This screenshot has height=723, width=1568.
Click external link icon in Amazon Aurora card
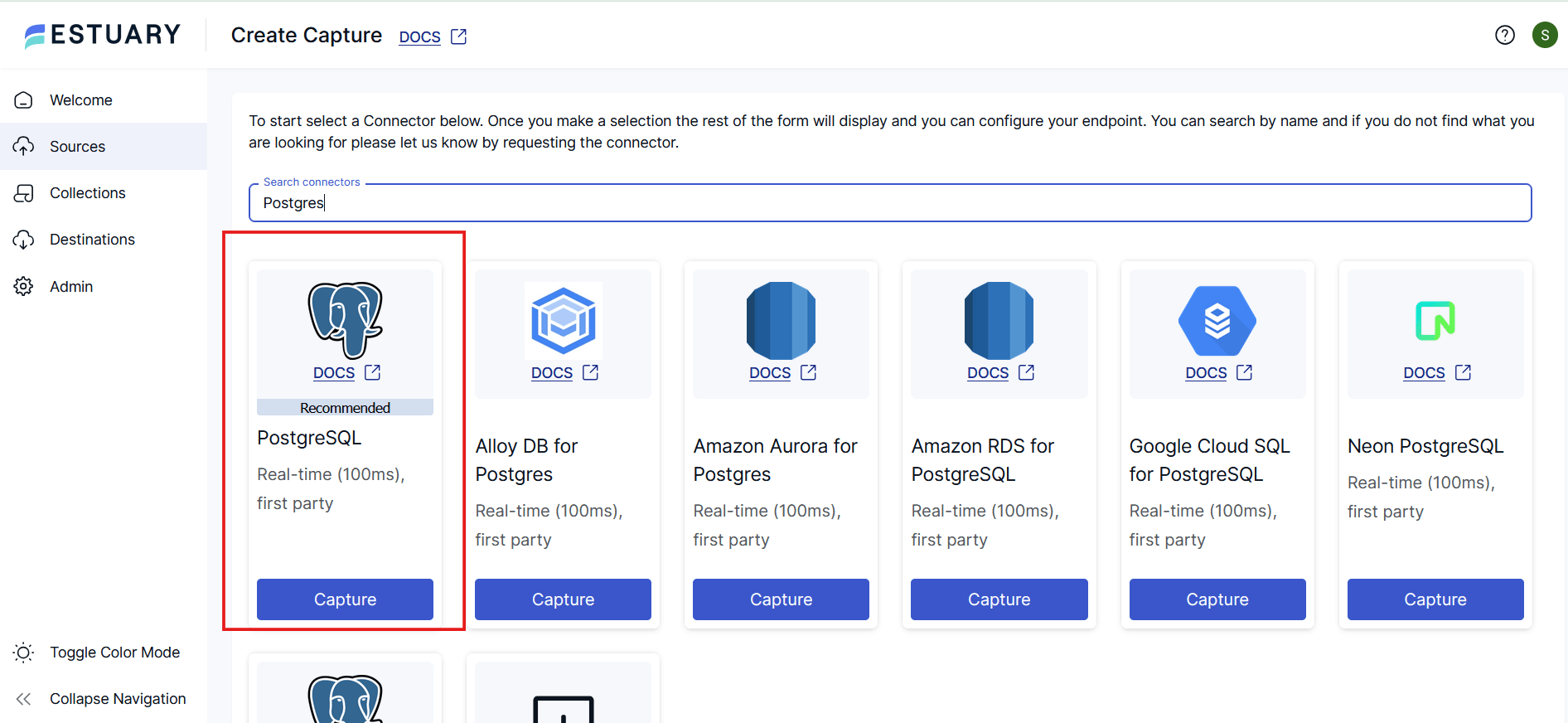click(x=809, y=372)
